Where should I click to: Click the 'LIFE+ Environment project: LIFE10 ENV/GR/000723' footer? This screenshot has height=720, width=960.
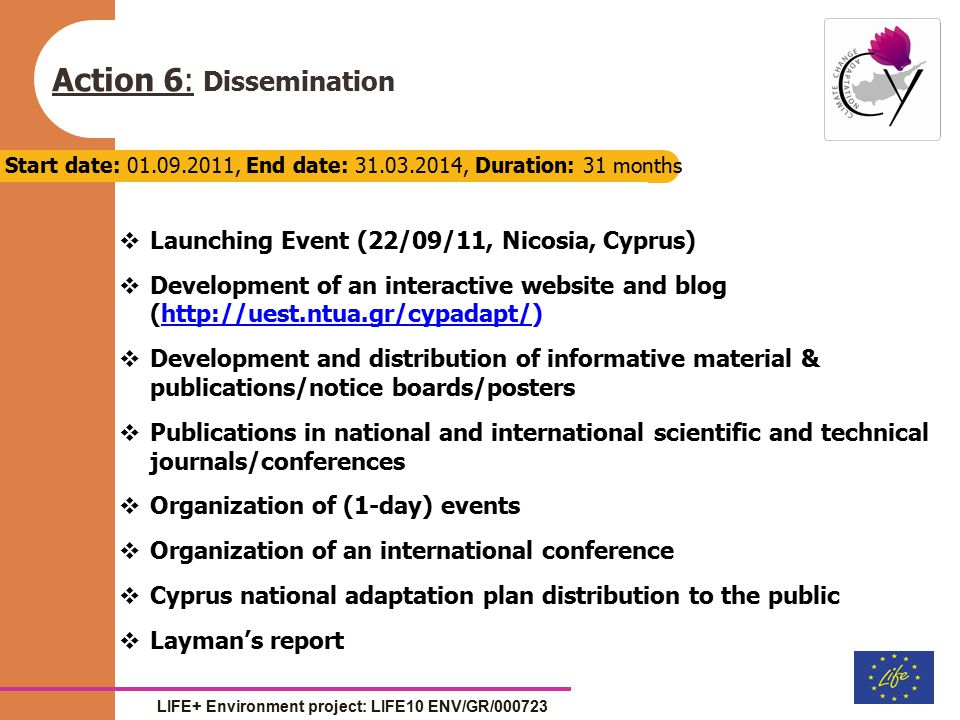352,707
